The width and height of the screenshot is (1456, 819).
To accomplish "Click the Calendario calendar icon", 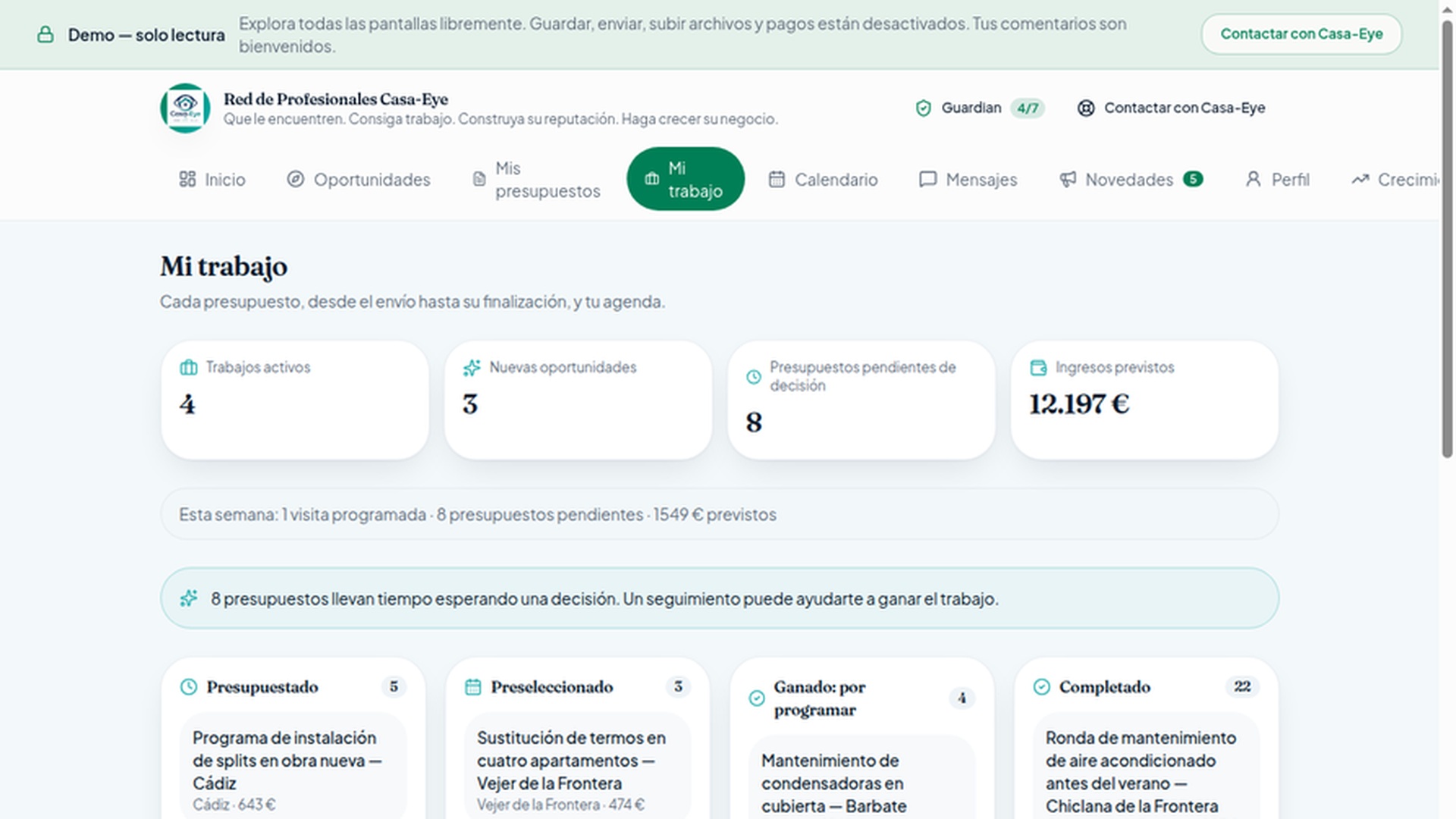I will 777,179.
